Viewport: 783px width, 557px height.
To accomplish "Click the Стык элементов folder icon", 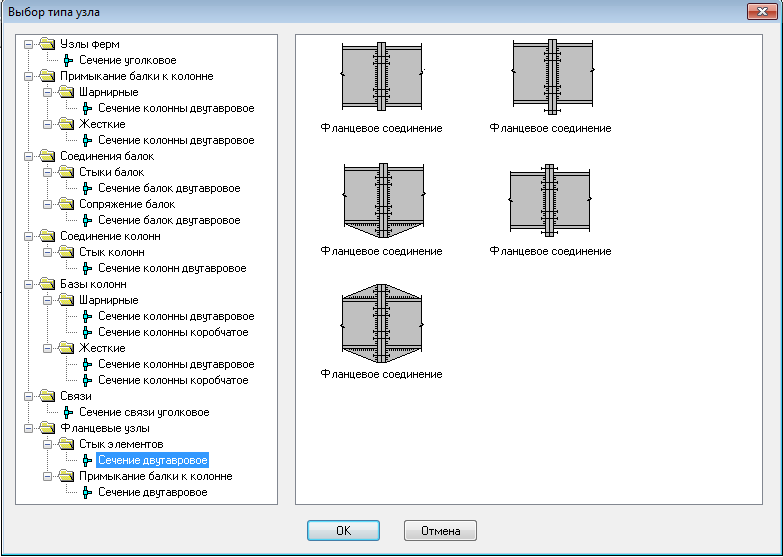I will [x=66, y=444].
